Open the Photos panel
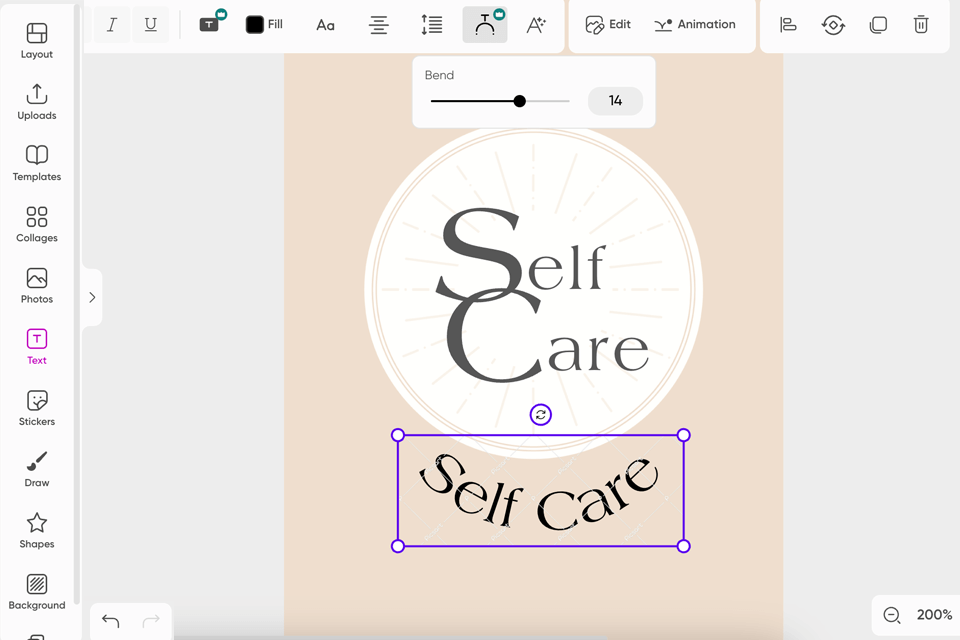 click(x=37, y=286)
